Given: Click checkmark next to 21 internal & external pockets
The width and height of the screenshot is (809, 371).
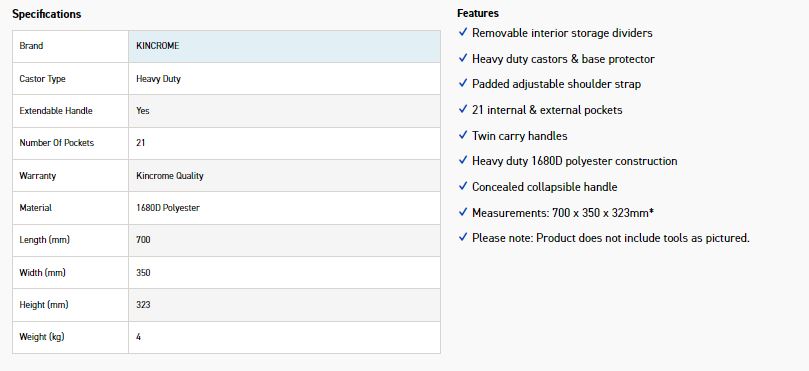Looking at the screenshot, I should [463, 109].
